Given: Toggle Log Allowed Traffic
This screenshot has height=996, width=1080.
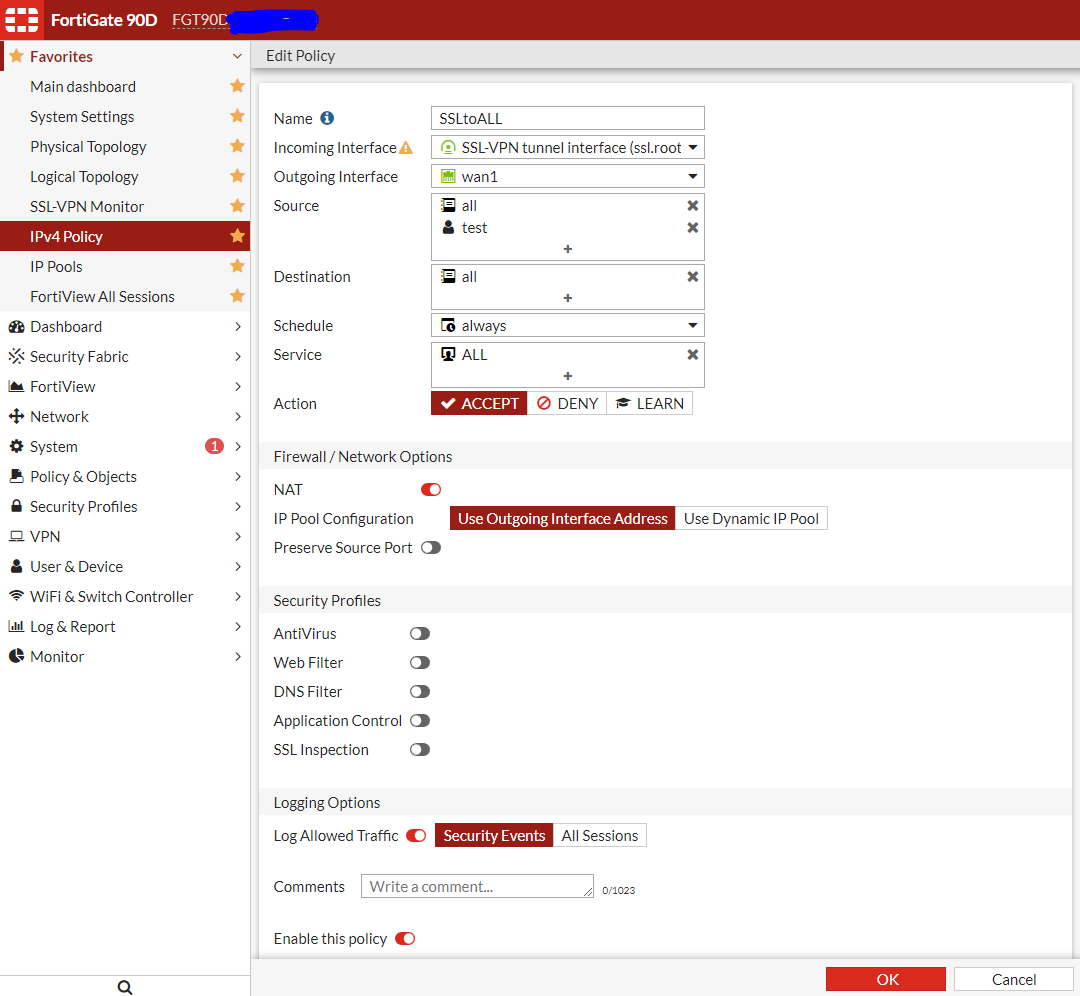Looking at the screenshot, I should click(x=417, y=836).
